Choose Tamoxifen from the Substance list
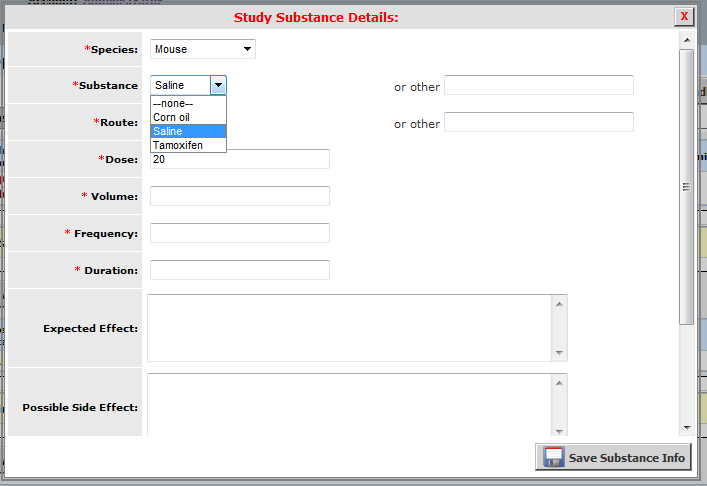The image size is (707, 486). tap(188, 145)
